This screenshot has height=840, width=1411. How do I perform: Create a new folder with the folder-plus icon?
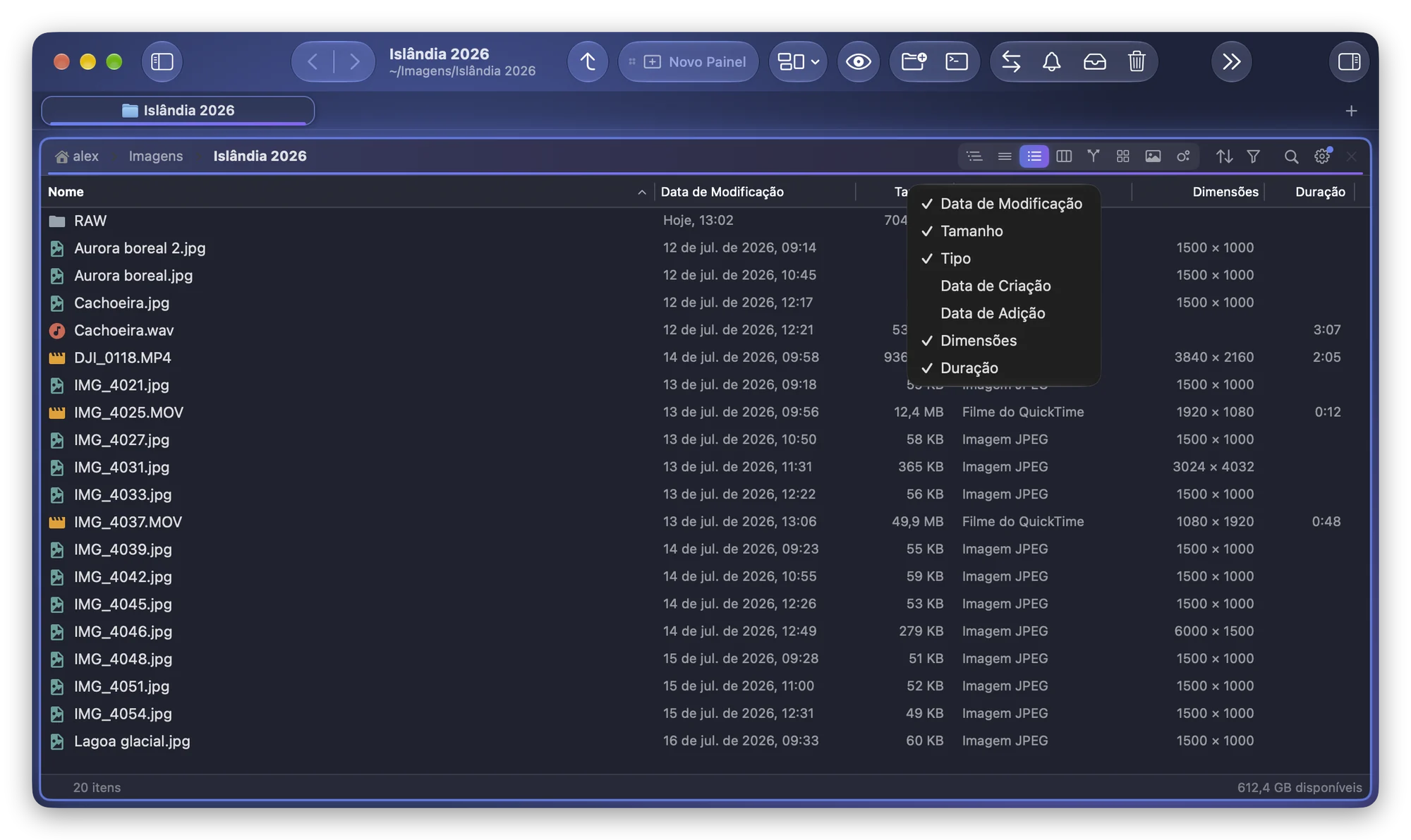[914, 61]
